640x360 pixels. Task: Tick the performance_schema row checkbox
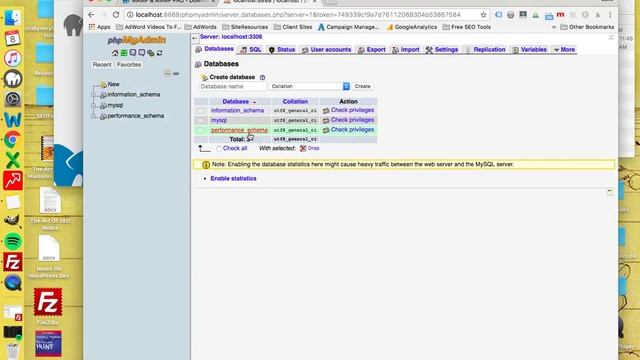click(200, 130)
